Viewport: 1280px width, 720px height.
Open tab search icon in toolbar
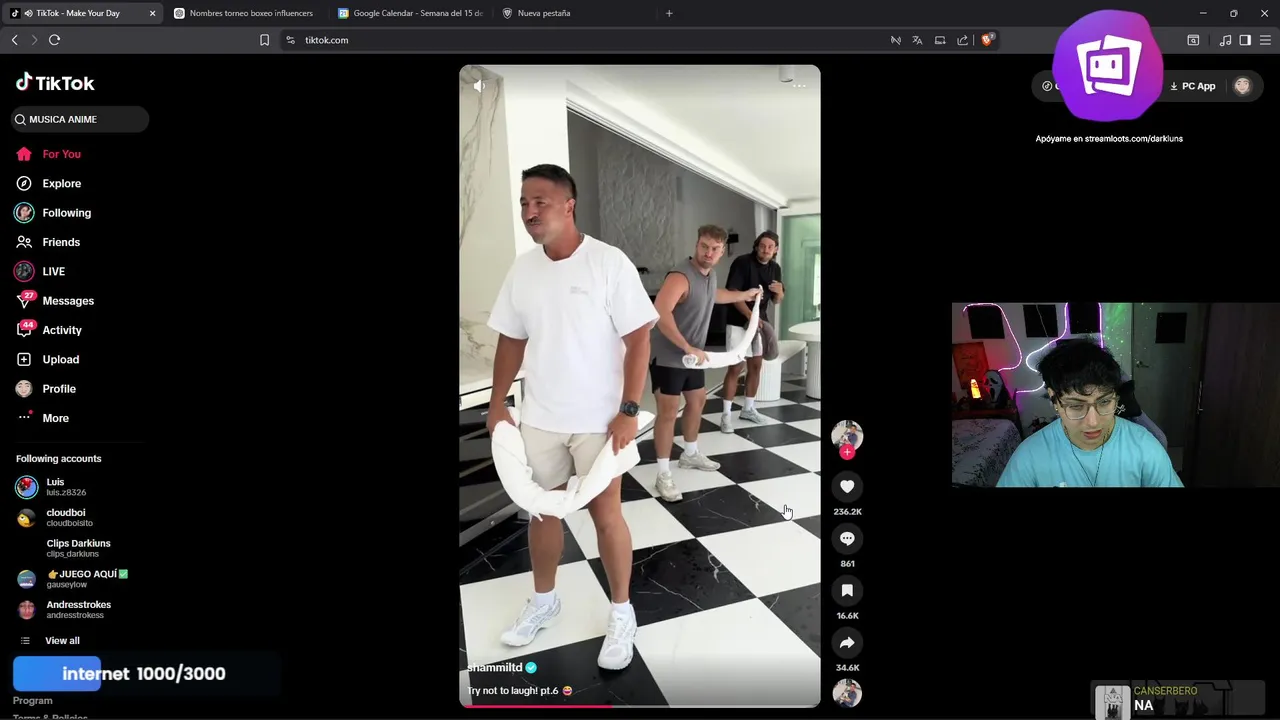(x=1193, y=40)
